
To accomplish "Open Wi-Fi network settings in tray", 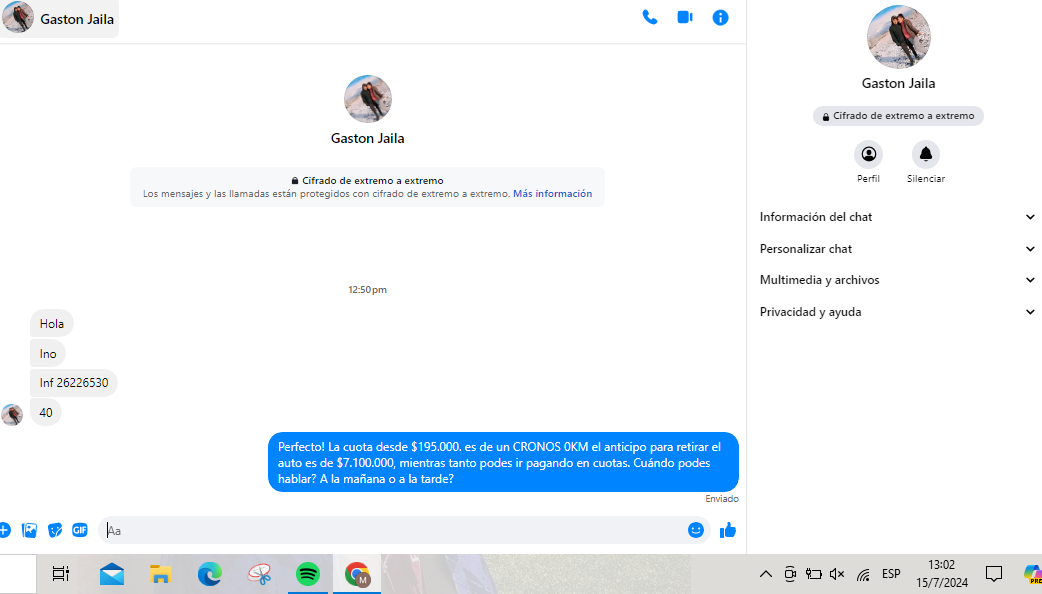I will (x=863, y=574).
